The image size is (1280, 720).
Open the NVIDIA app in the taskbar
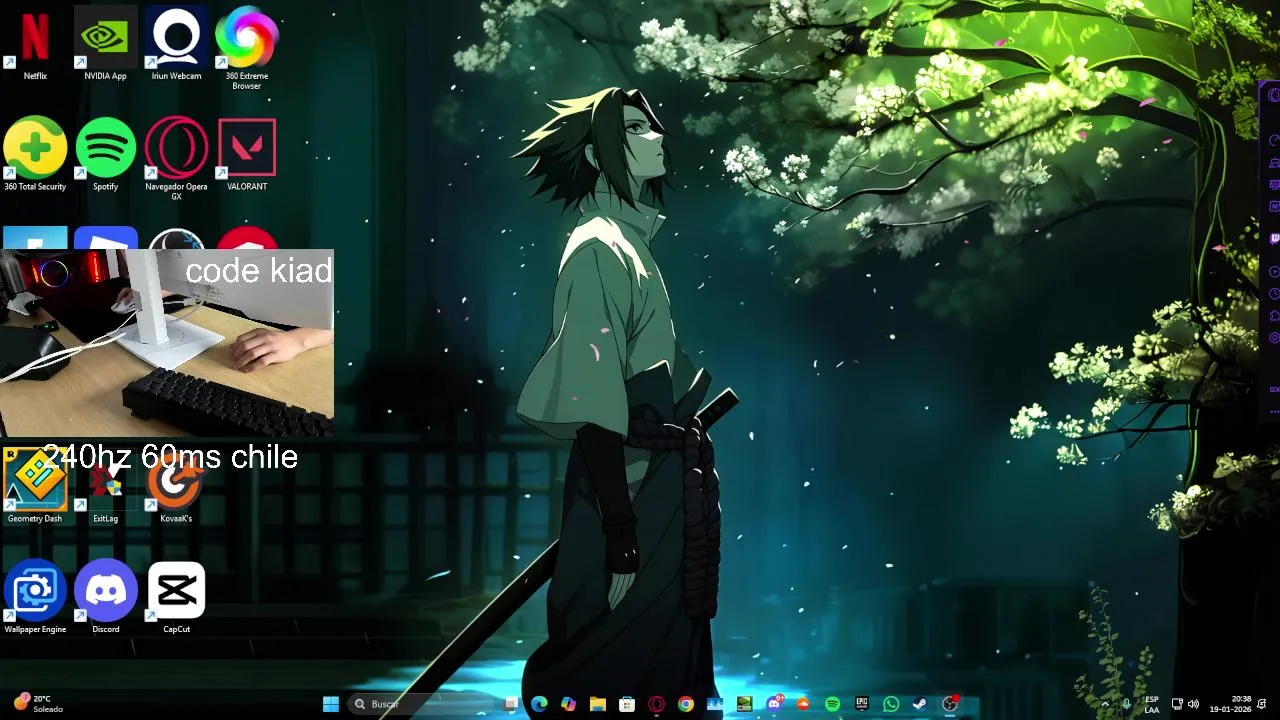(745, 704)
